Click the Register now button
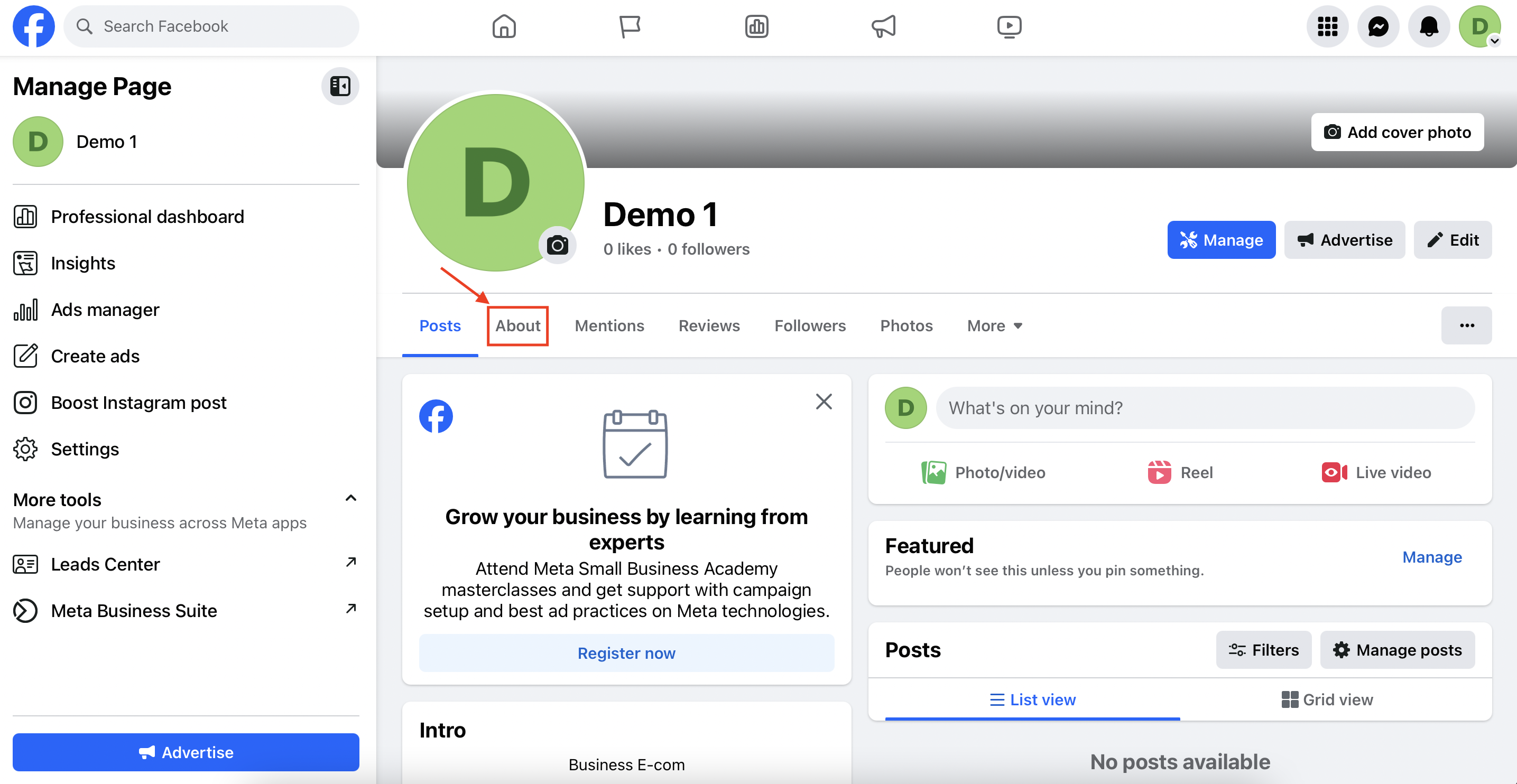 tap(626, 653)
